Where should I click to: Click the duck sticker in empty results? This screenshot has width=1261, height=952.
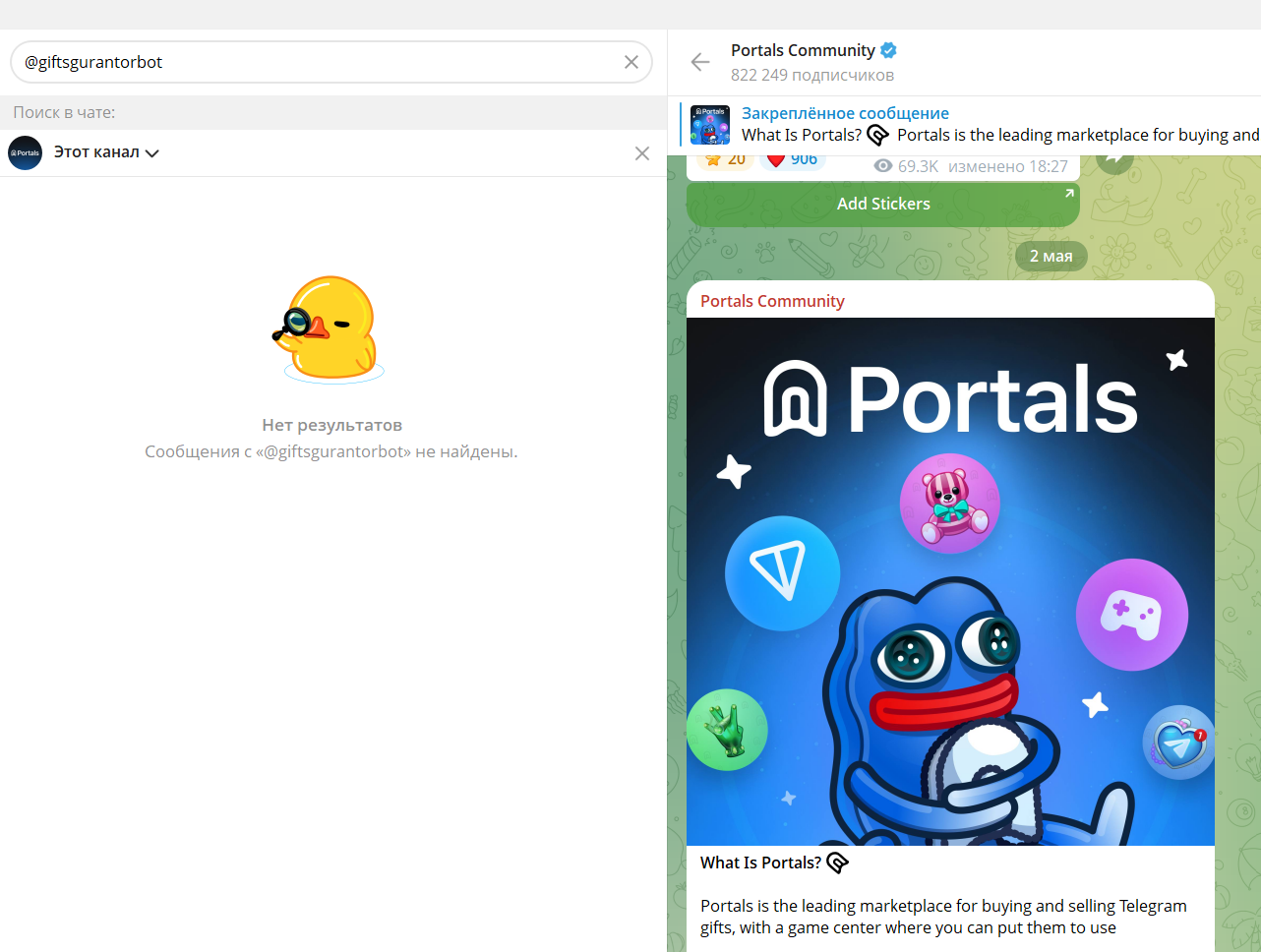point(330,329)
